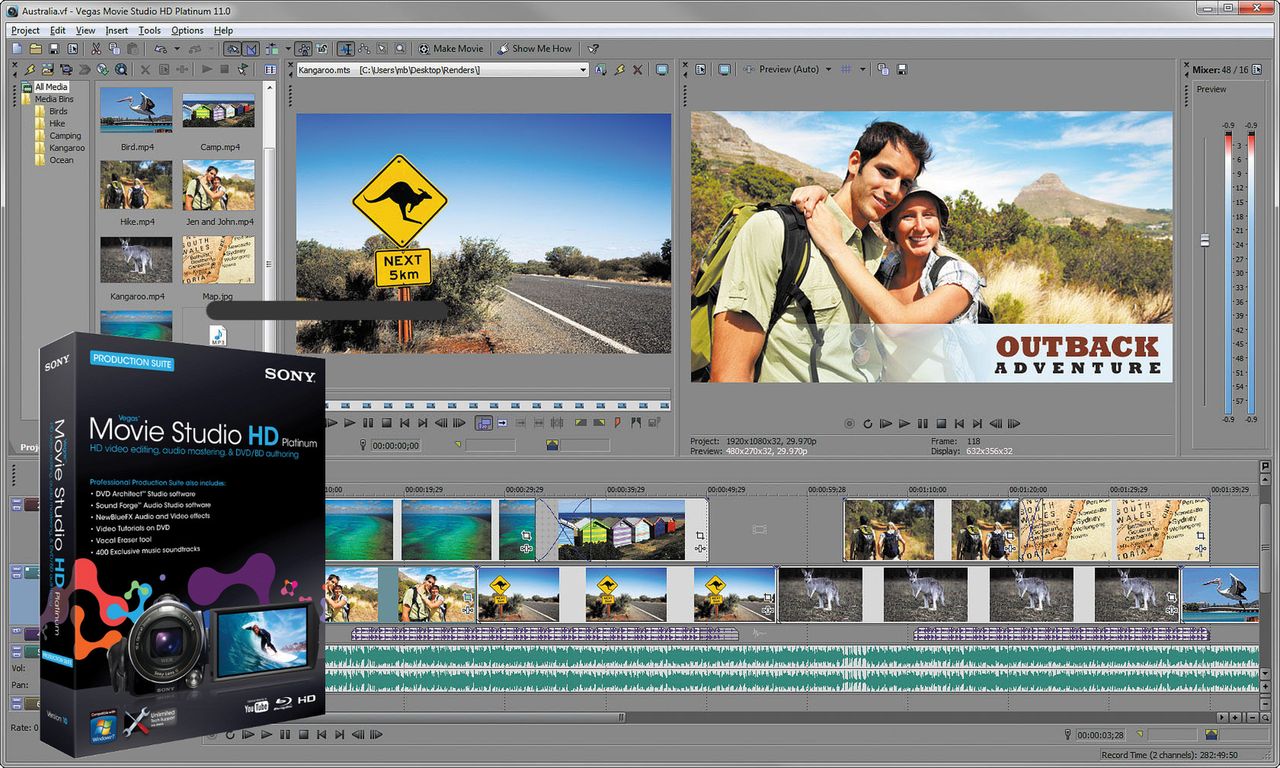This screenshot has height=768, width=1280.
Task: Adjust the Mixer Preview volume fader
Action: click(1205, 240)
